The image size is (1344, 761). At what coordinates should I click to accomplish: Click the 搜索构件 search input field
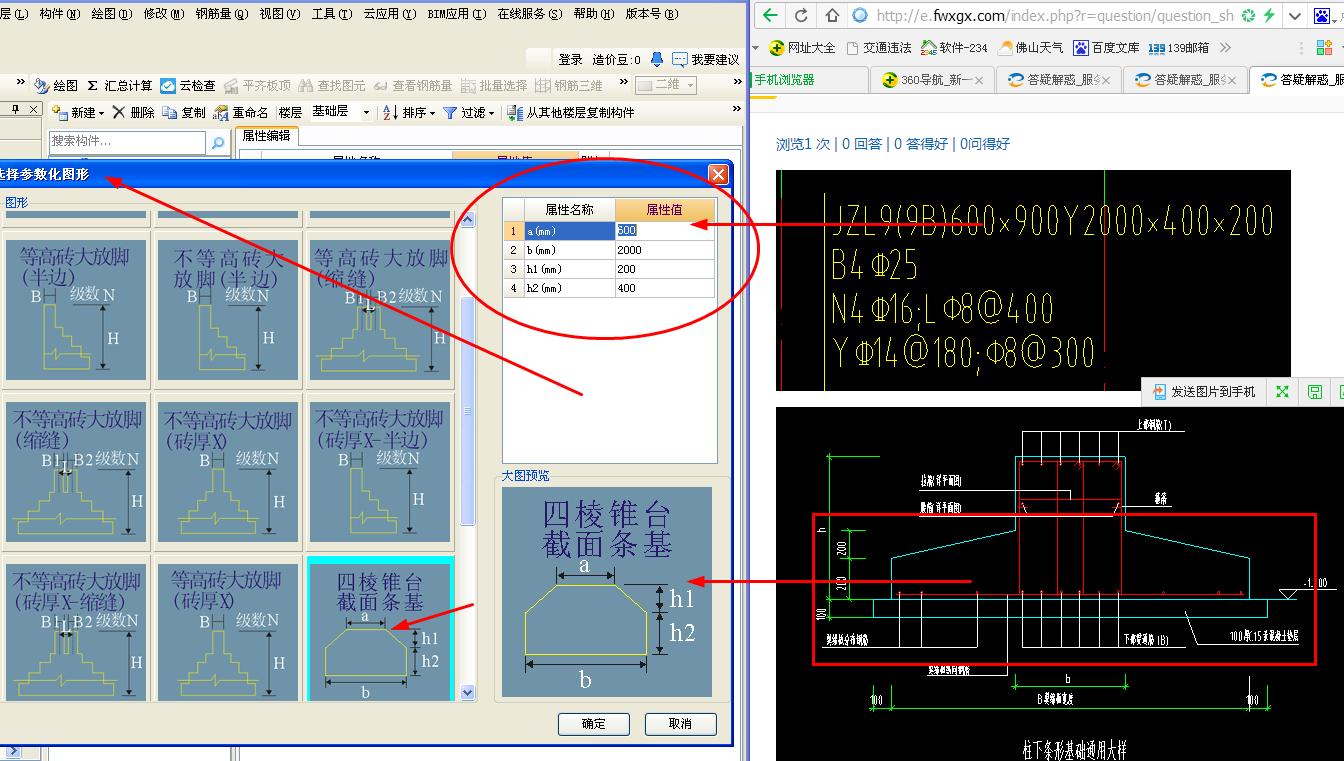[x=128, y=142]
